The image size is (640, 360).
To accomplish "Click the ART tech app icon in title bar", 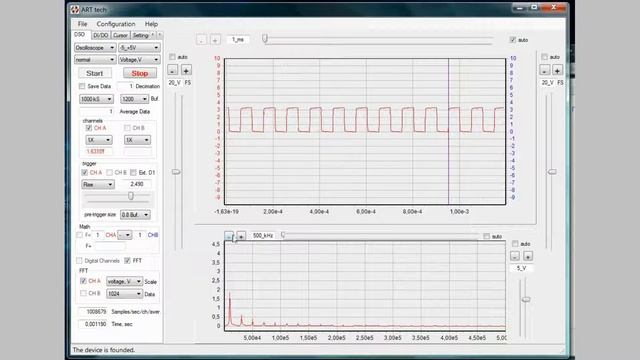I will tap(75, 9).
